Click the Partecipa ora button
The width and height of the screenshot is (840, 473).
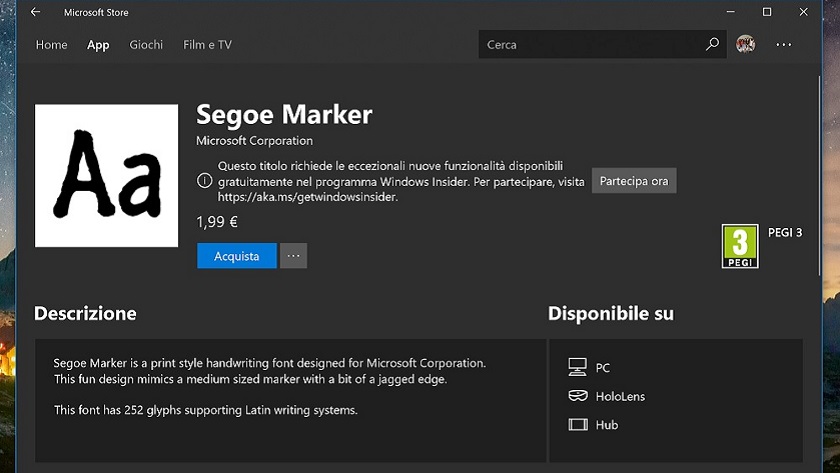click(x=634, y=181)
